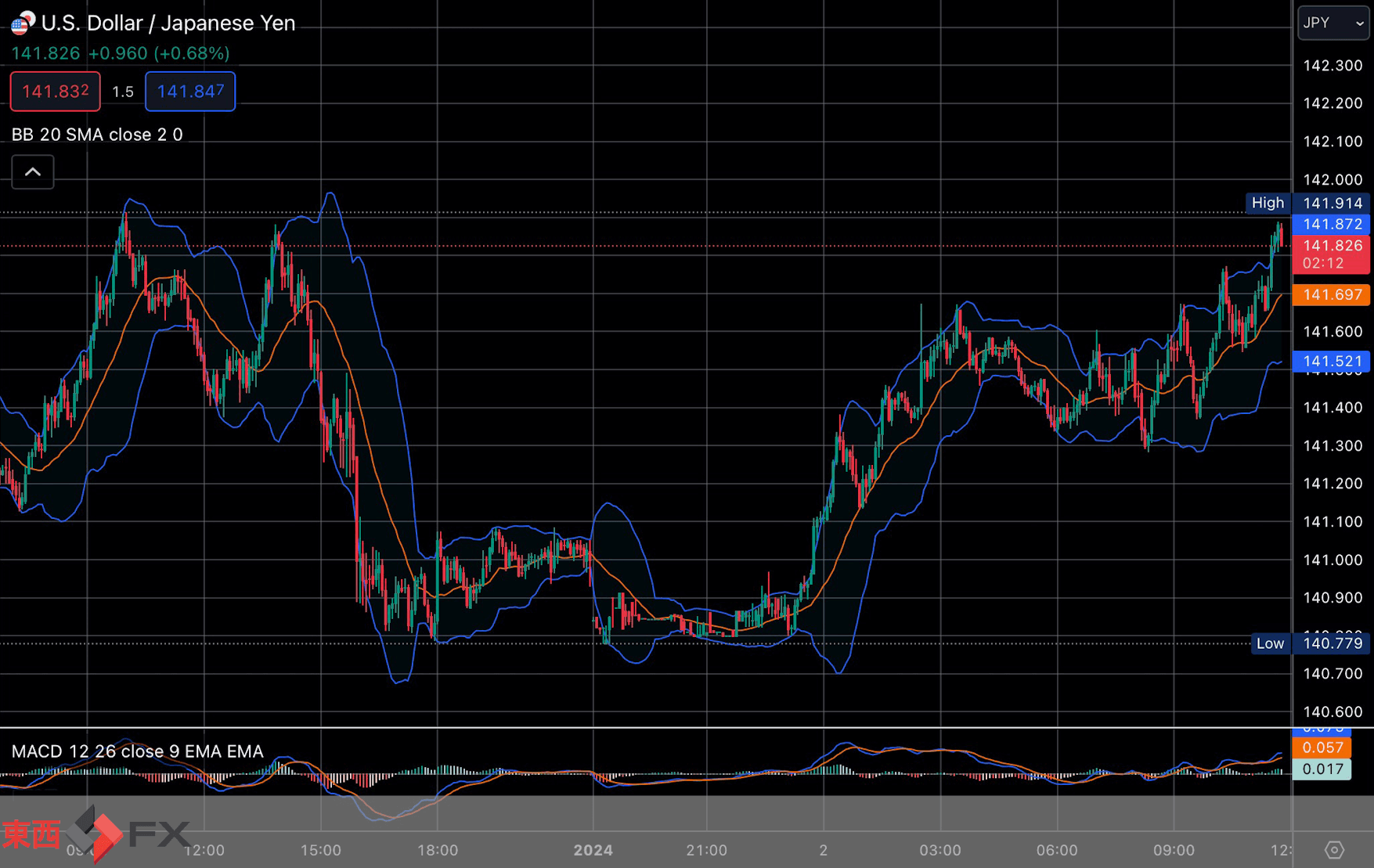Click the blue buy price 141.847

coord(190,92)
